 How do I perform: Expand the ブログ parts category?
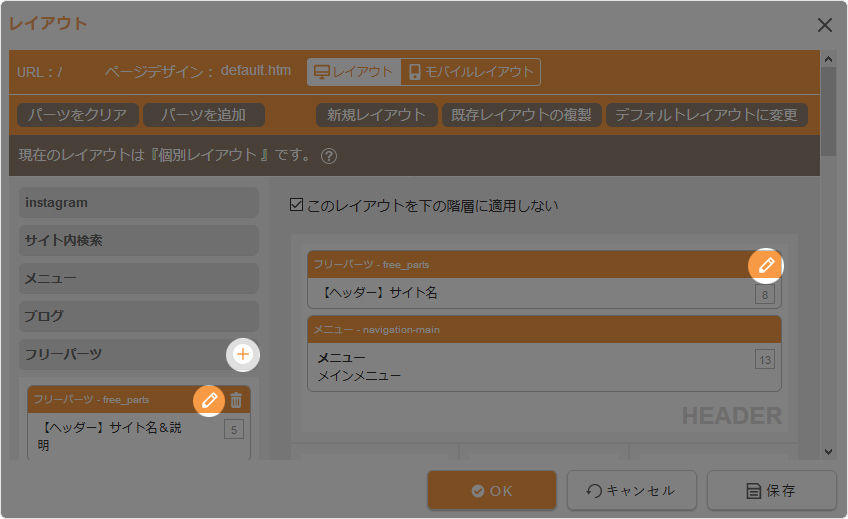139,316
